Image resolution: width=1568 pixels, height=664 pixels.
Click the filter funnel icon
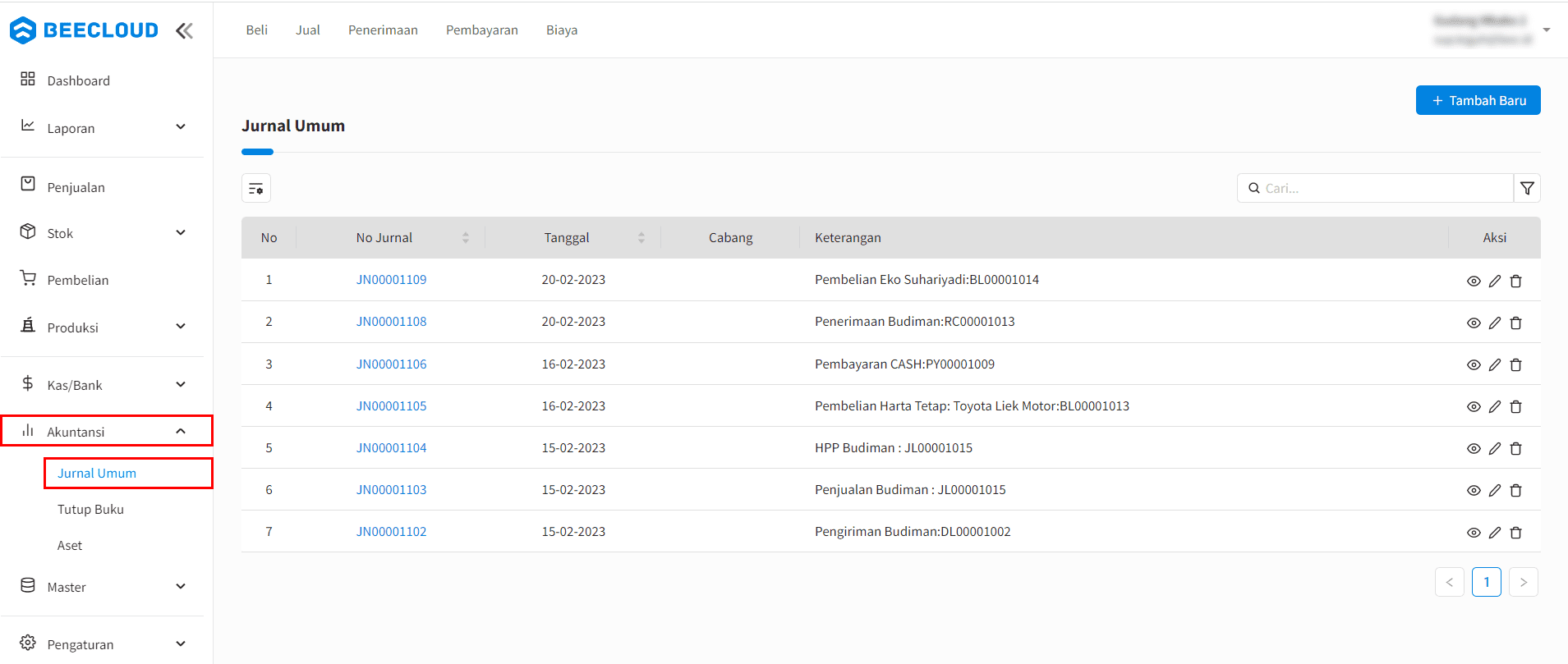tap(1527, 188)
